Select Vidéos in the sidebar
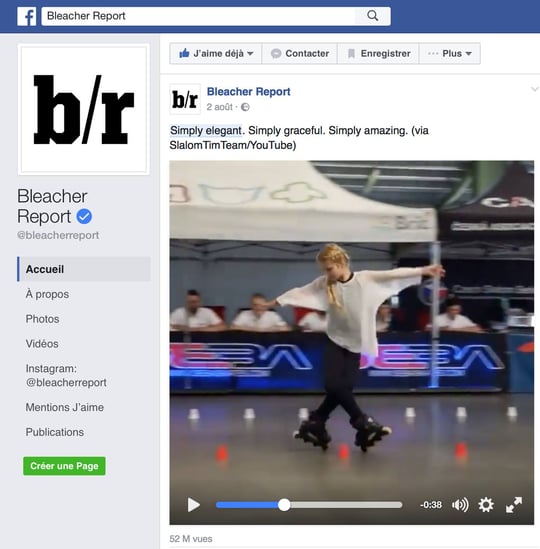The width and height of the screenshot is (540, 549). click(42, 344)
